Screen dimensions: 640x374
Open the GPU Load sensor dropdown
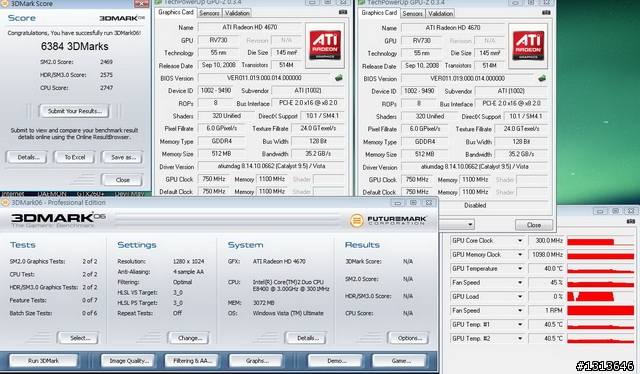pyautogui.click(x=520, y=296)
